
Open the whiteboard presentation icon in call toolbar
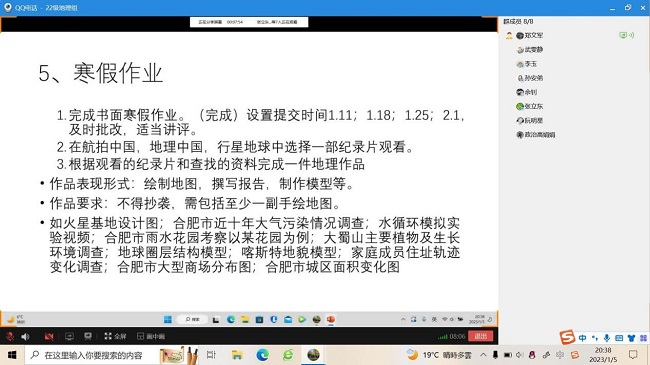pyautogui.click(x=87, y=336)
